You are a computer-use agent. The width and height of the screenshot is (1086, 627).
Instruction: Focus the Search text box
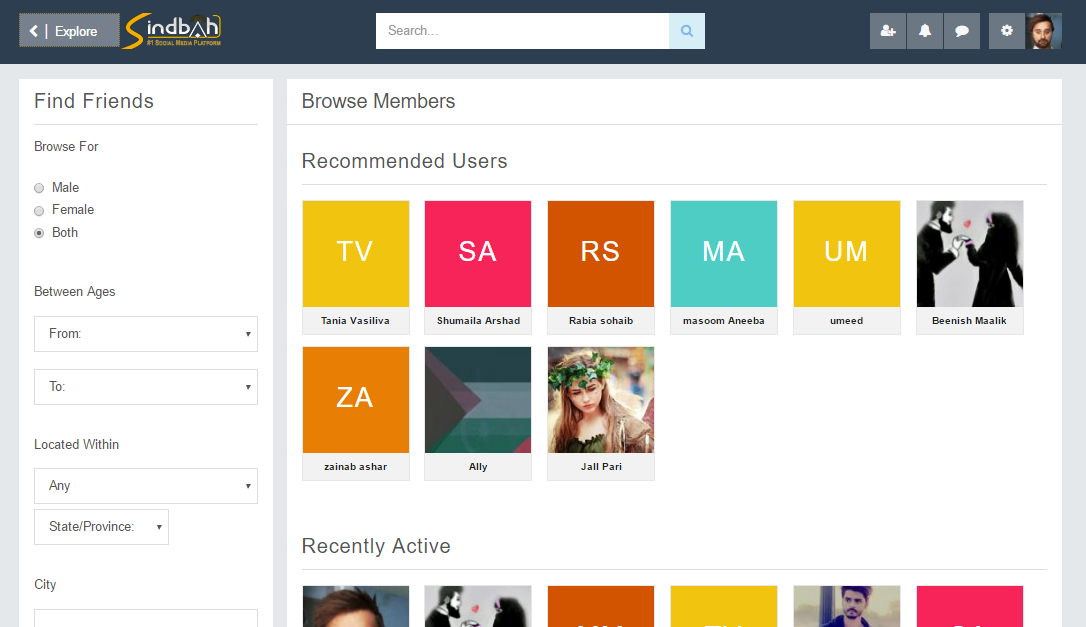click(x=522, y=30)
